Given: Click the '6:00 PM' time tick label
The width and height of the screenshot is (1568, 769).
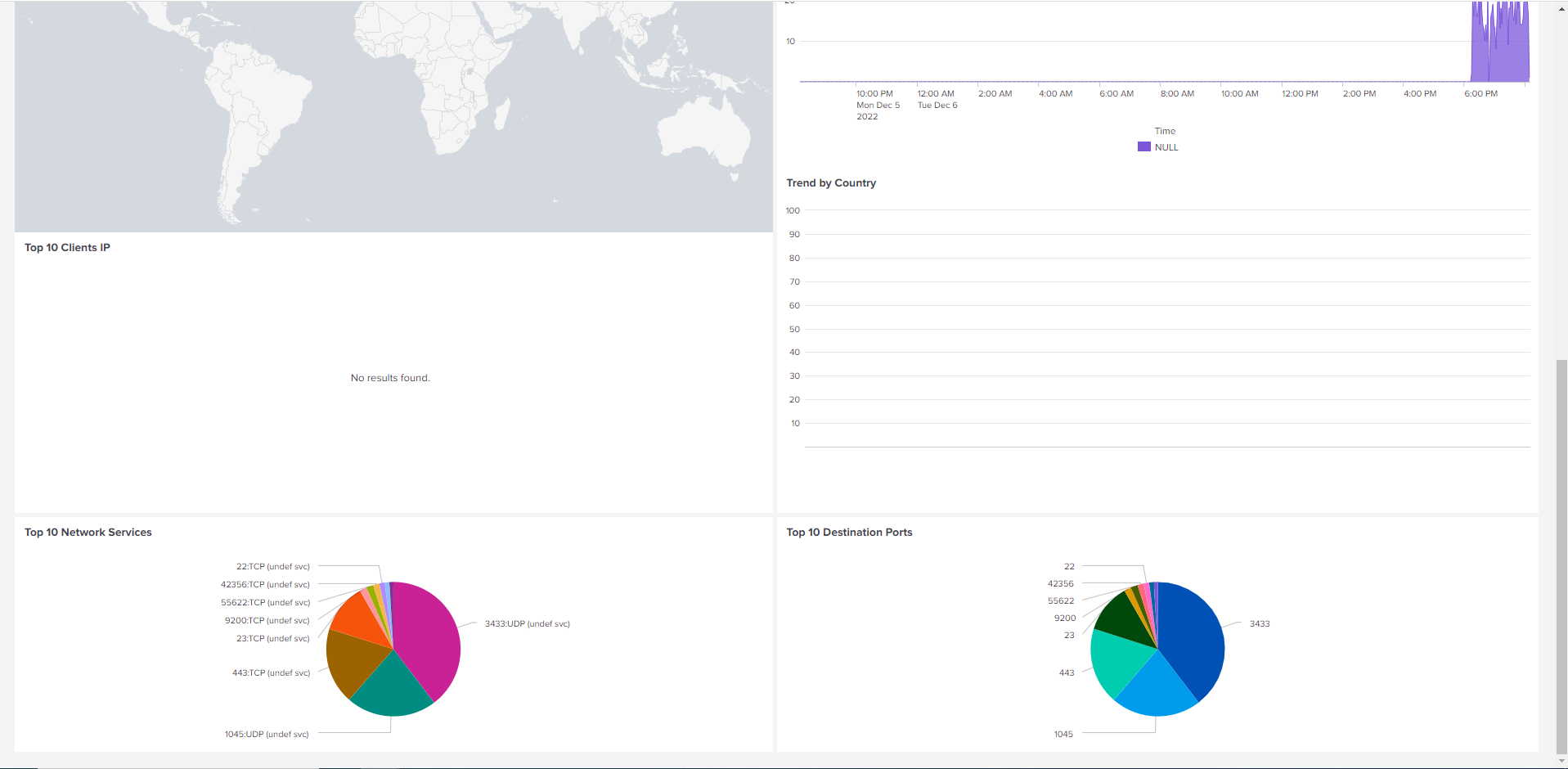Looking at the screenshot, I should 1480,93.
